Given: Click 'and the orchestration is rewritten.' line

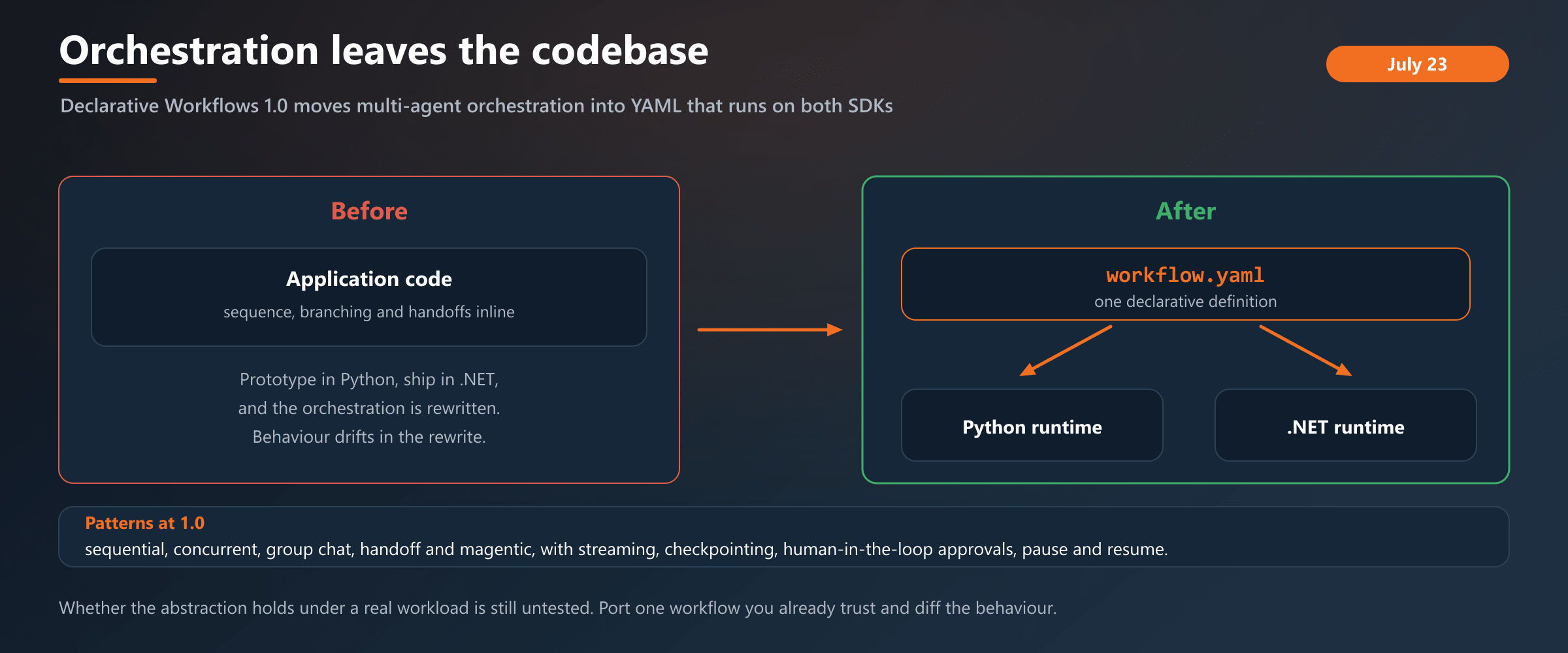Looking at the screenshot, I should (x=369, y=408).
